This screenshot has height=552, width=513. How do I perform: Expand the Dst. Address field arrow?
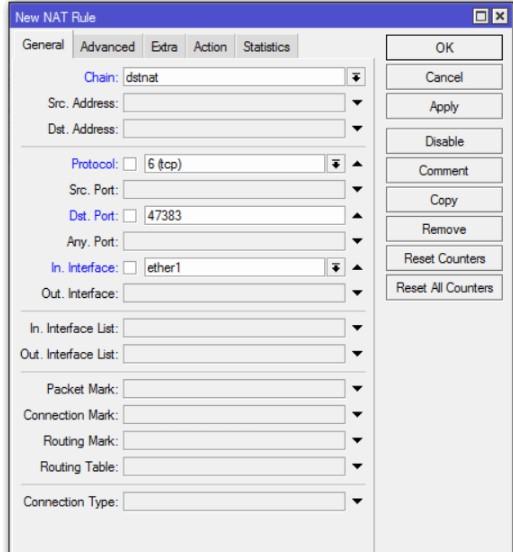[x=357, y=128]
